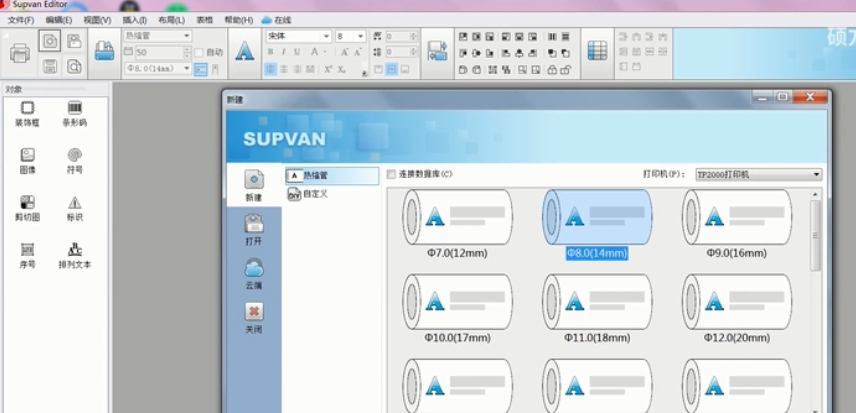Insert a 符号 symbol object

(x=75, y=161)
